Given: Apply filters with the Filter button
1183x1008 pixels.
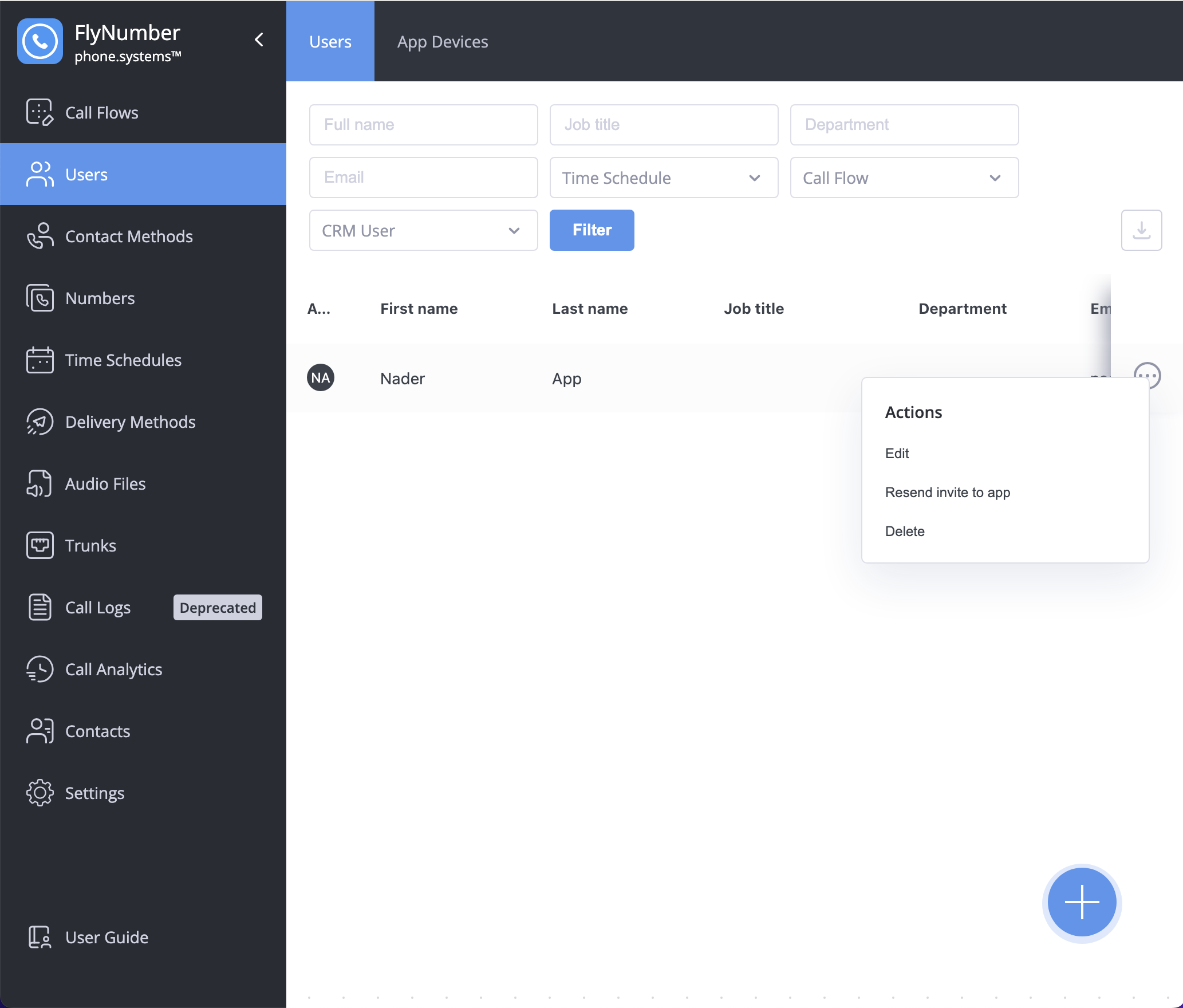Looking at the screenshot, I should coord(591,230).
